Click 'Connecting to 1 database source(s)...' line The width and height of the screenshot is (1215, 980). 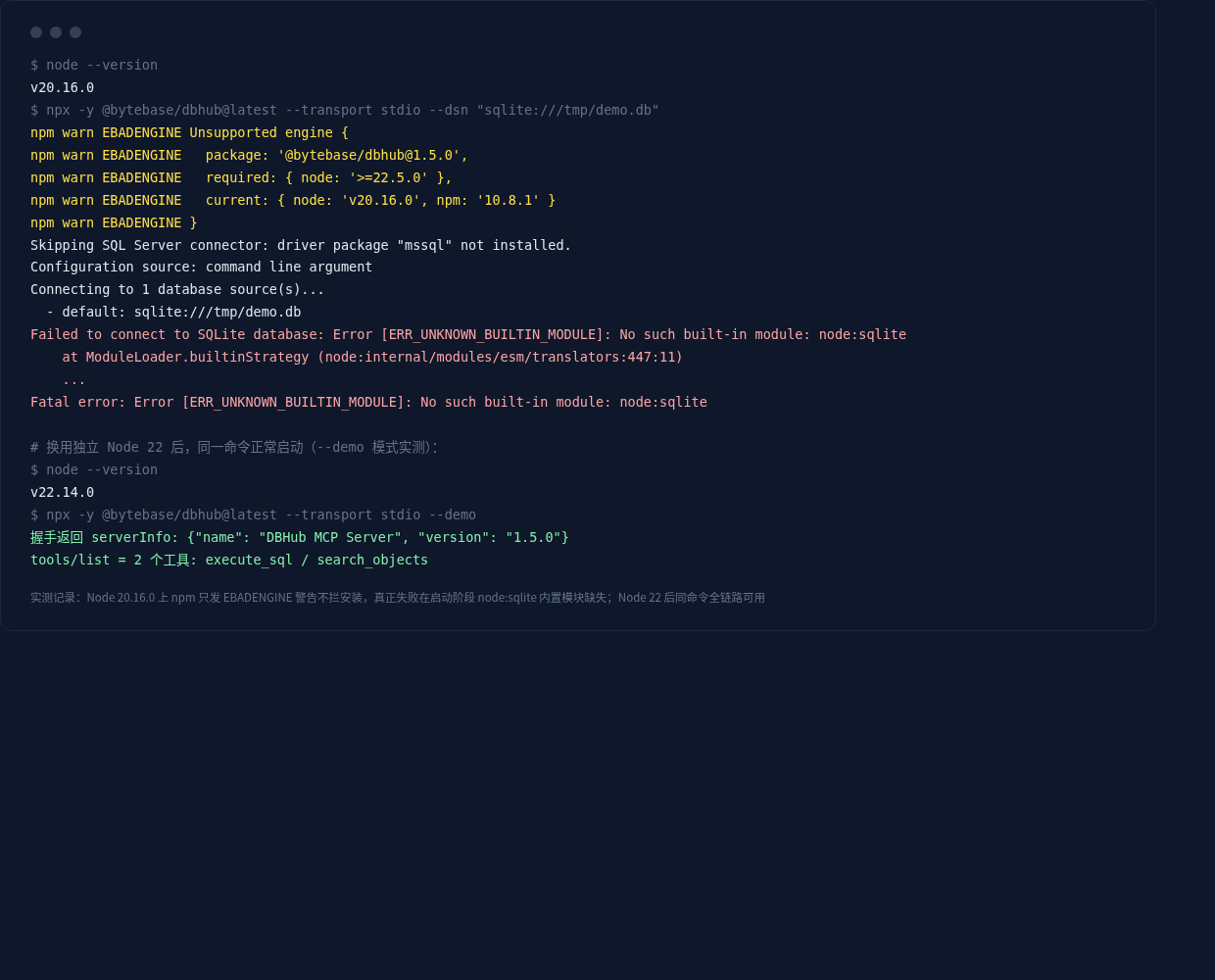177,289
